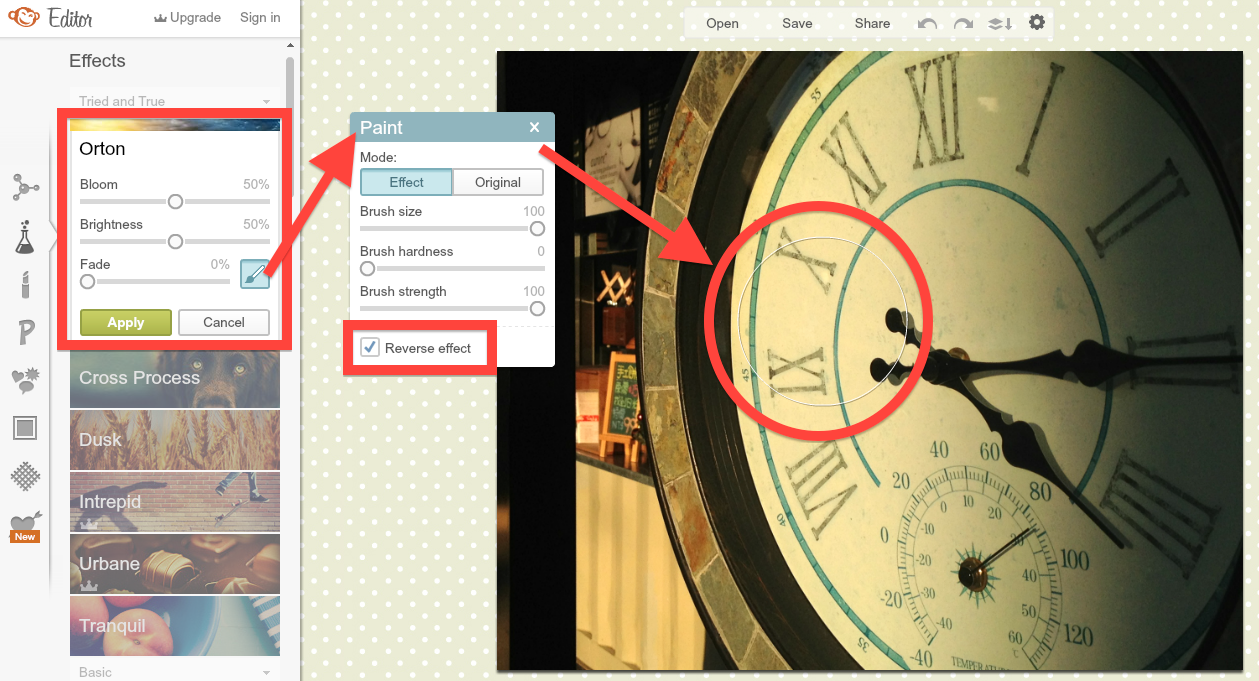Viewport: 1259px width, 681px height.
Task: Select the Urbane effect thumbnail
Action: tap(175, 564)
